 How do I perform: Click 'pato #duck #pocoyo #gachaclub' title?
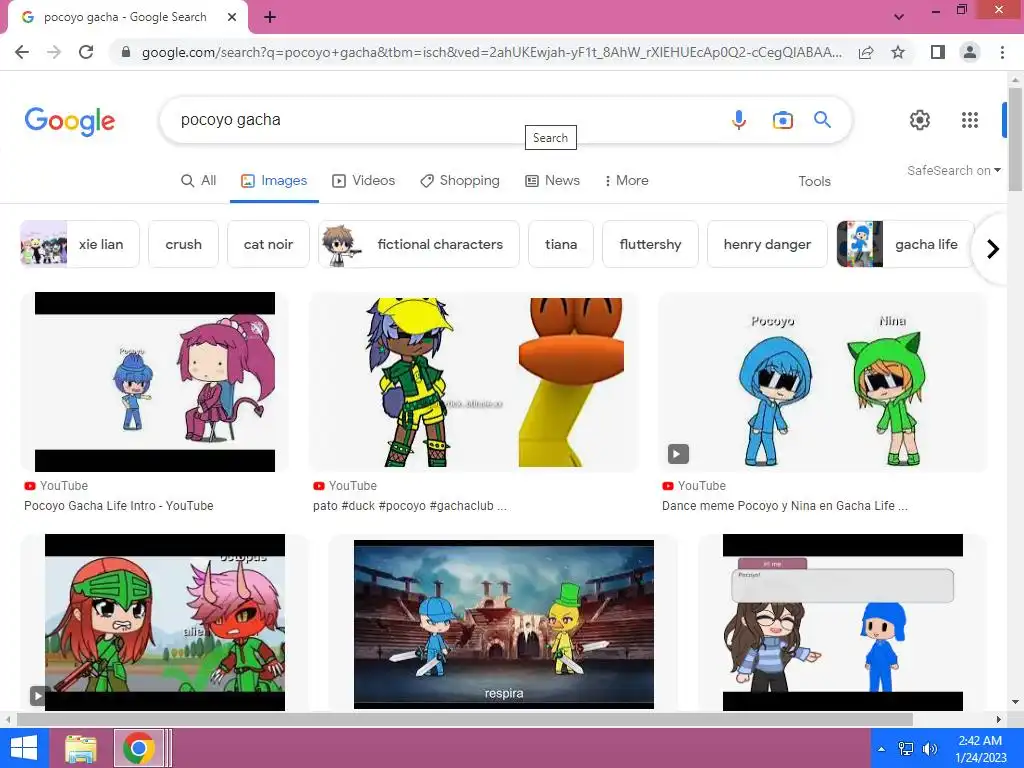pos(409,505)
